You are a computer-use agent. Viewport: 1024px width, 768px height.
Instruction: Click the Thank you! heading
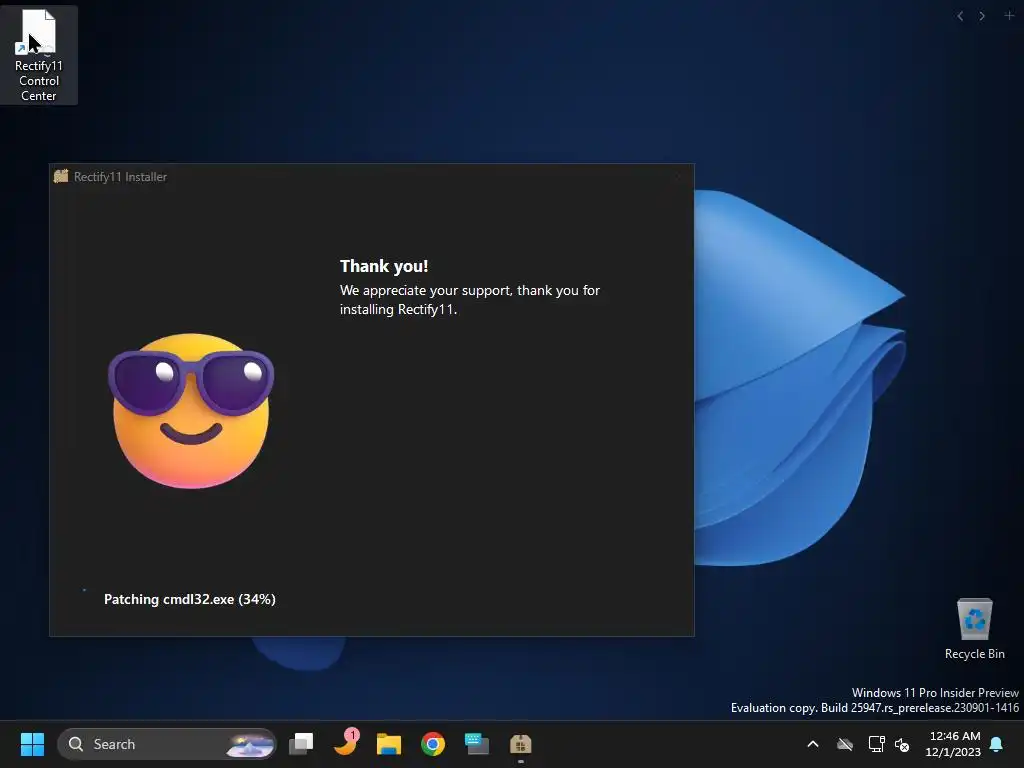pos(384,266)
